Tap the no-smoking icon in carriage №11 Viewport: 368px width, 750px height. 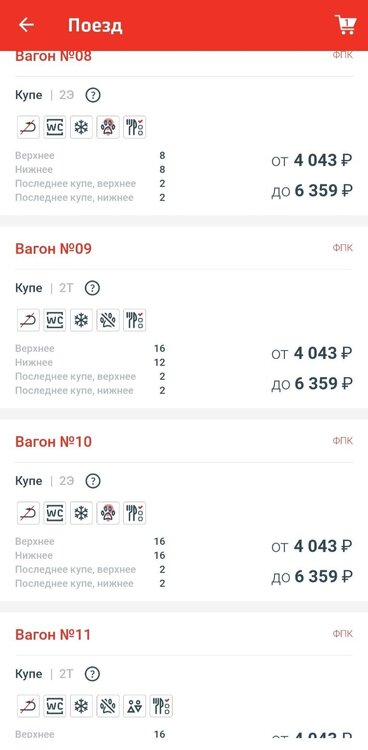(28, 706)
